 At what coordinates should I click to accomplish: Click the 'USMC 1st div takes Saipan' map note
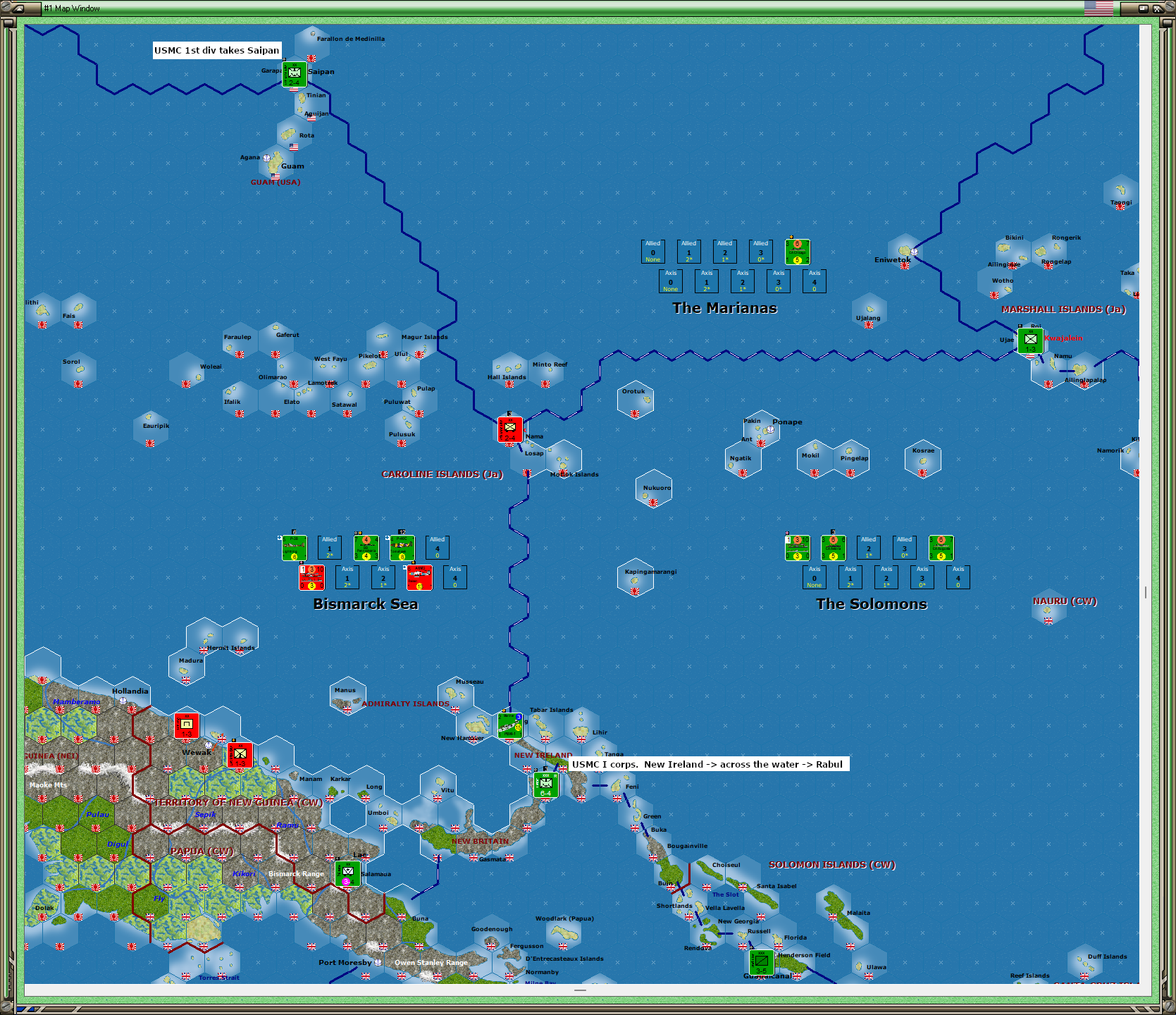tap(217, 50)
